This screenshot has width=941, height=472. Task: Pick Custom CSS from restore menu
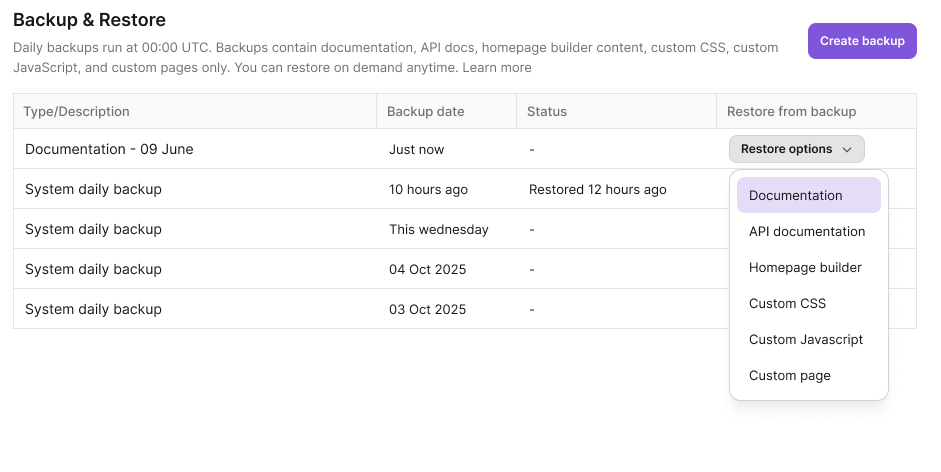tap(808, 303)
